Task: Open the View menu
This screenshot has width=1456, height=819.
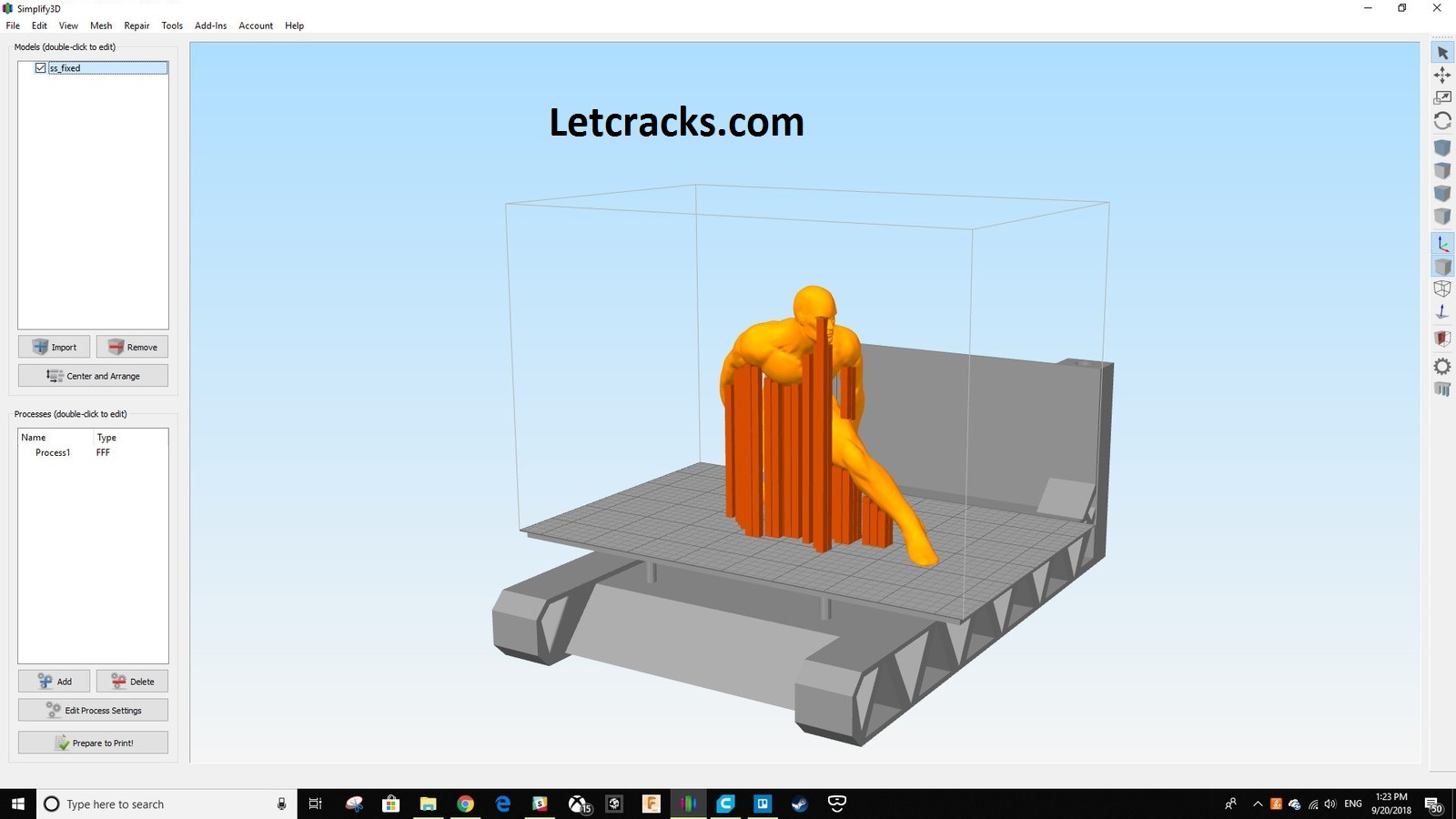Action: point(68,25)
